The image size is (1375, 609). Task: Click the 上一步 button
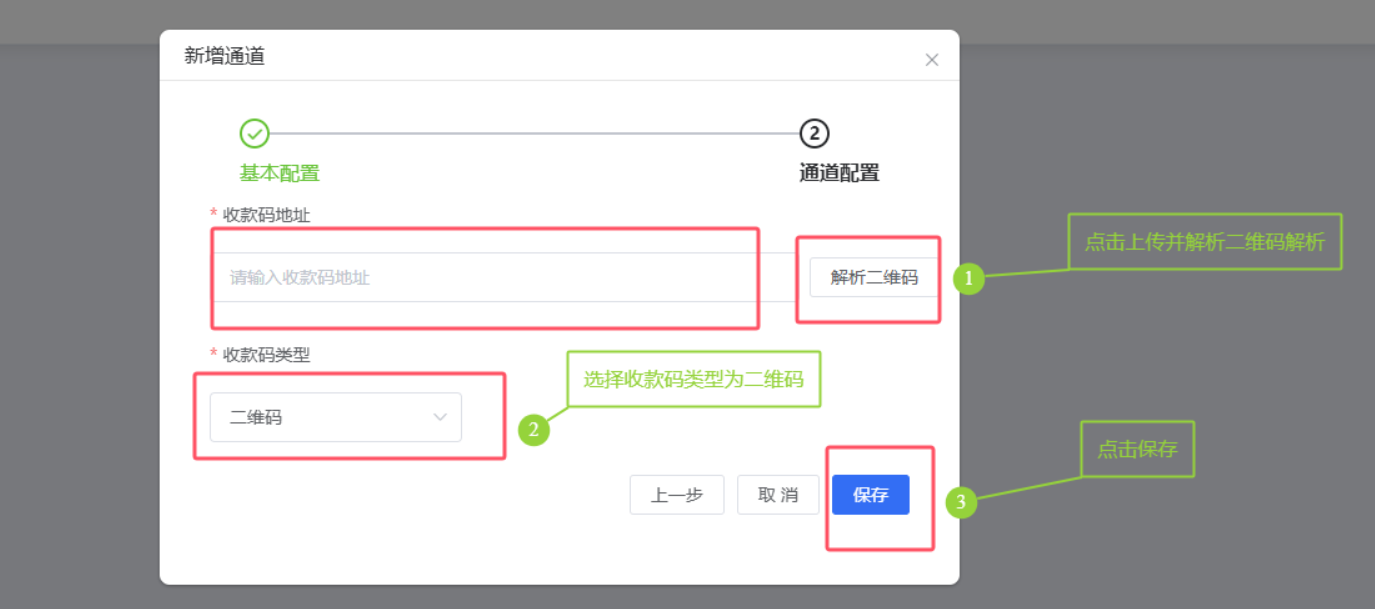coord(676,495)
